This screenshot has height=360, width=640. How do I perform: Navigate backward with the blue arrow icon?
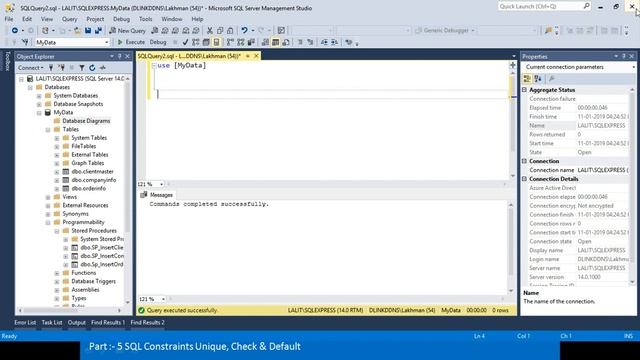(x=15, y=31)
